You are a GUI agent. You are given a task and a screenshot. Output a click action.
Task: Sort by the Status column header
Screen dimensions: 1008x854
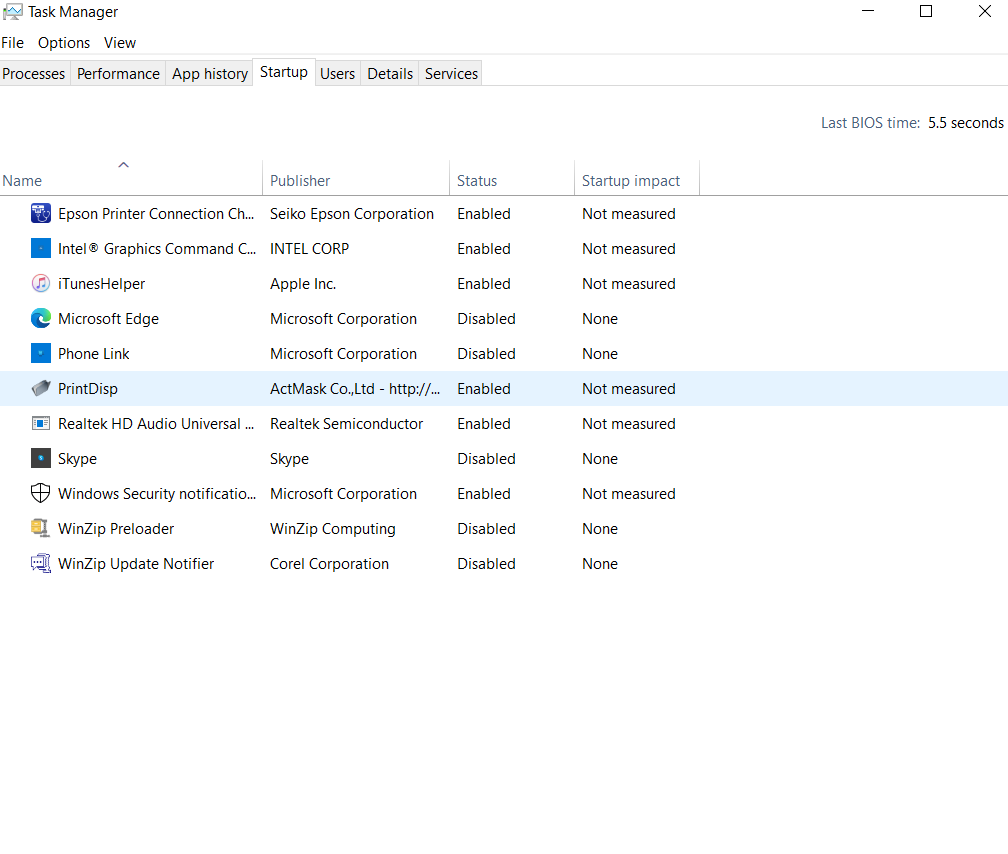click(x=512, y=177)
